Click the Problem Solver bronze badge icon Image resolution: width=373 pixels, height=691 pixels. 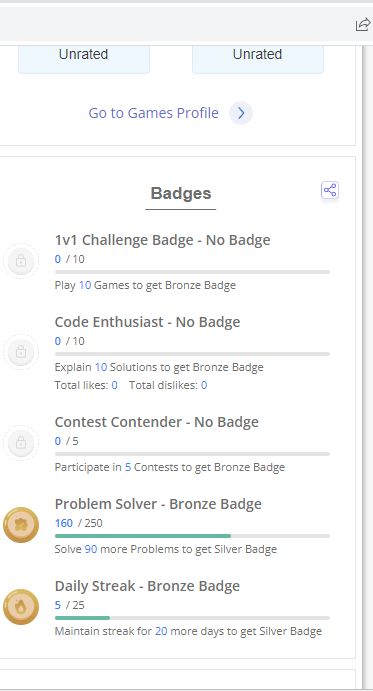(21, 525)
